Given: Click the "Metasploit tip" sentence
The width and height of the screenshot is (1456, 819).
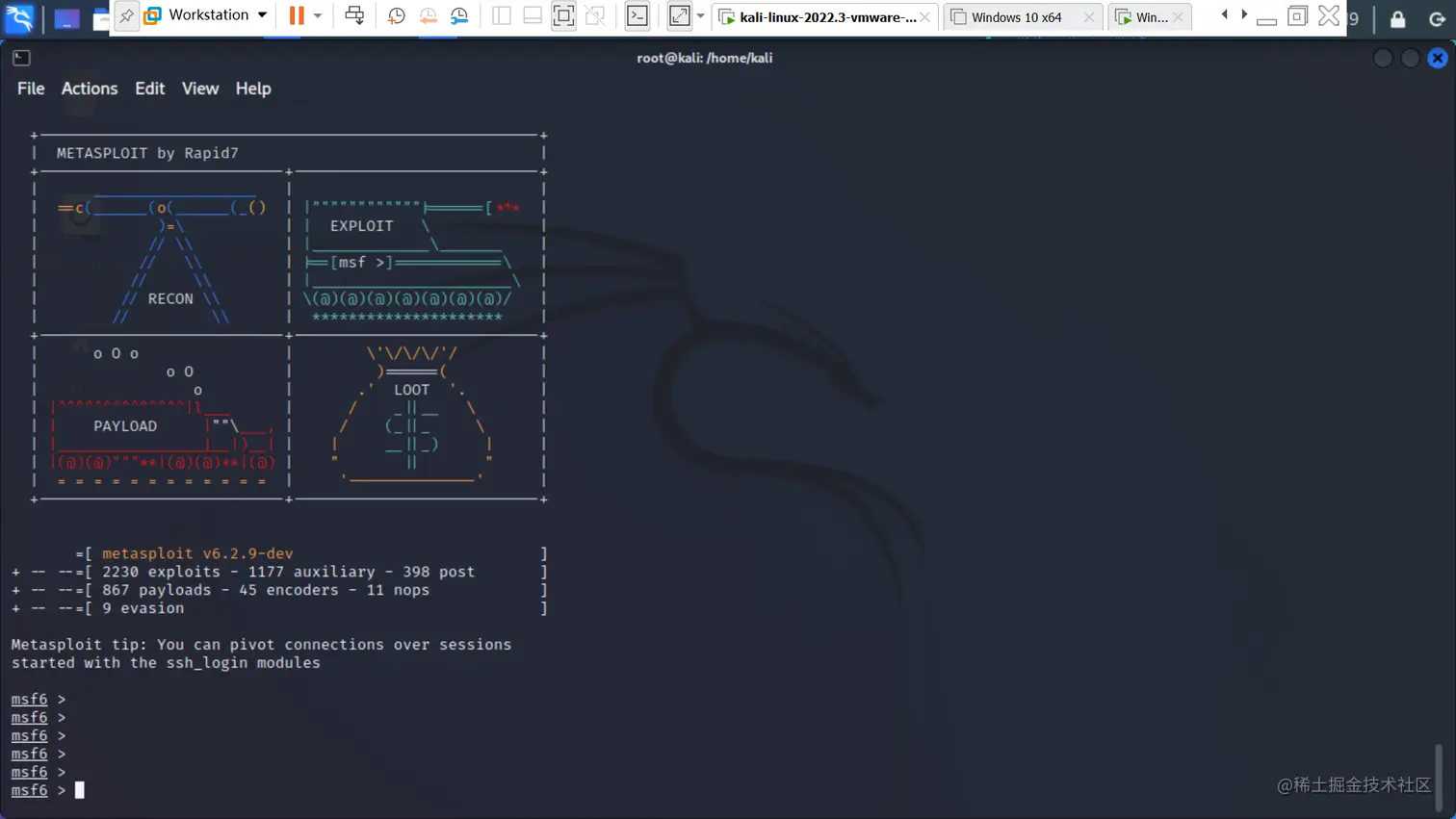Looking at the screenshot, I should [x=261, y=653].
